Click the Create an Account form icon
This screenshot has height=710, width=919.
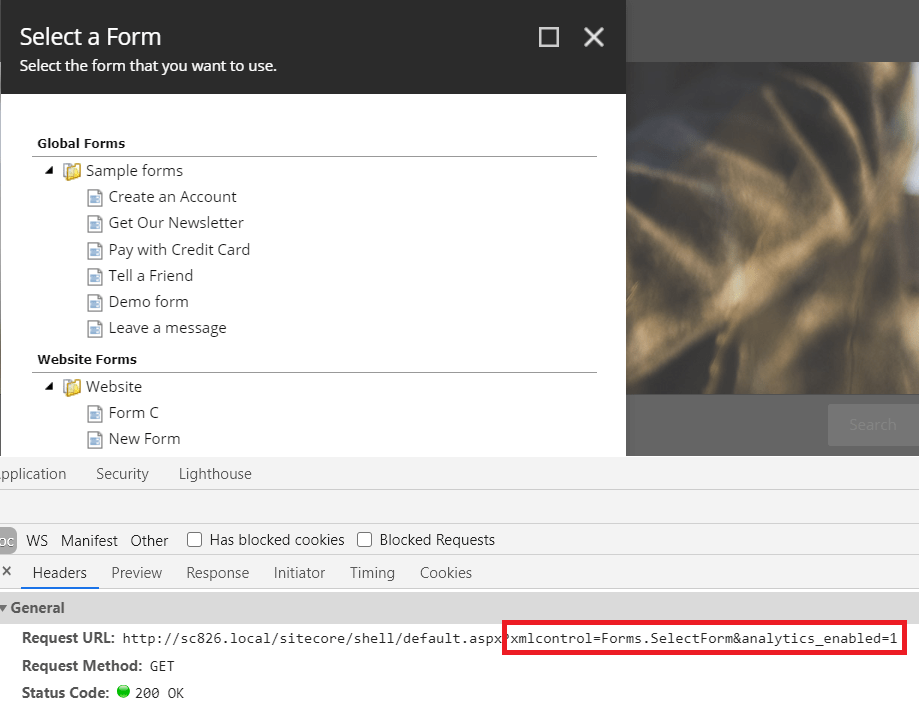tap(95, 197)
